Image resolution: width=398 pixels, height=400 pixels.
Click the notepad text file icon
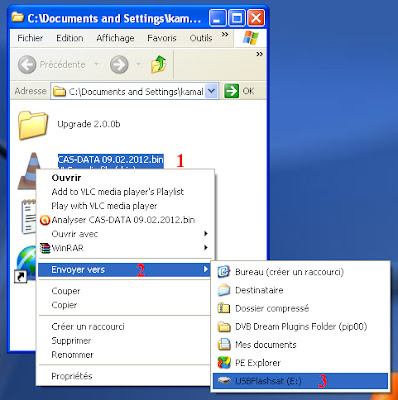(x=29, y=216)
